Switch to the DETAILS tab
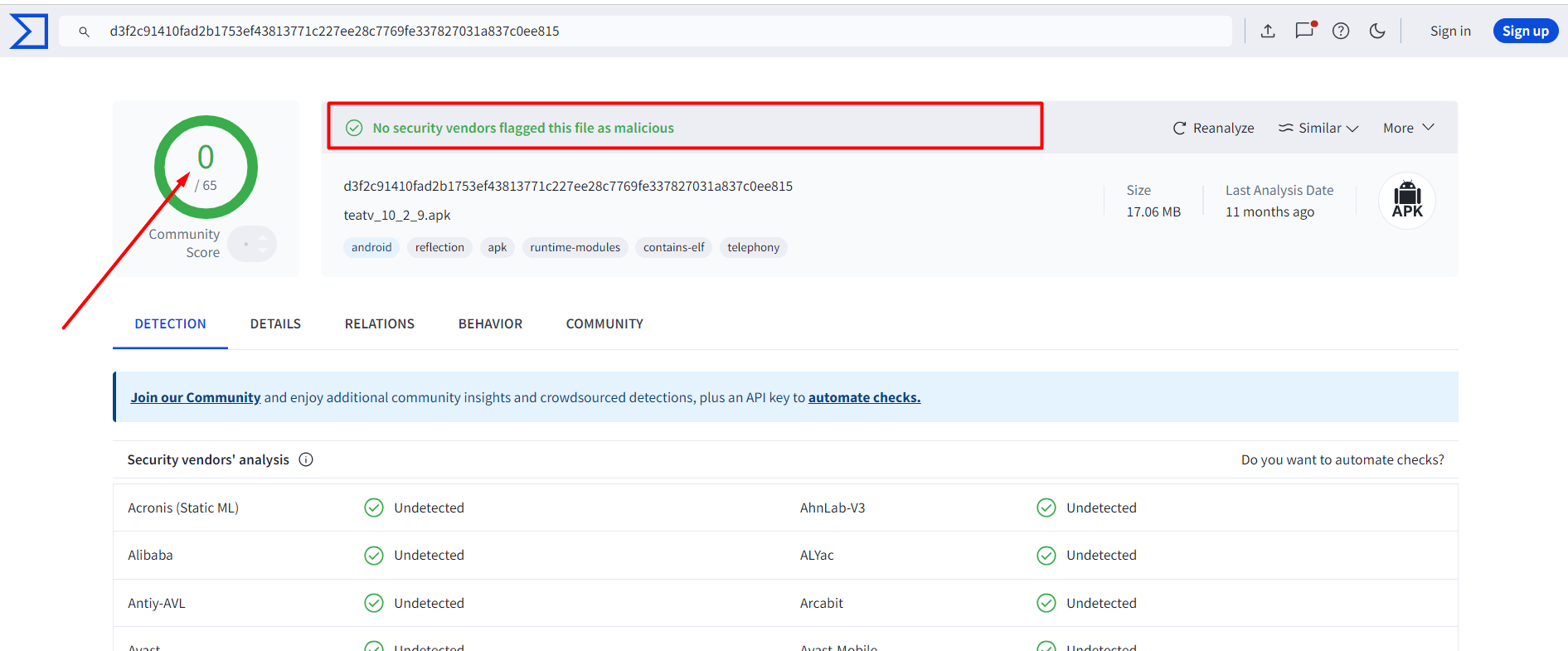The image size is (1568, 651). tap(275, 324)
